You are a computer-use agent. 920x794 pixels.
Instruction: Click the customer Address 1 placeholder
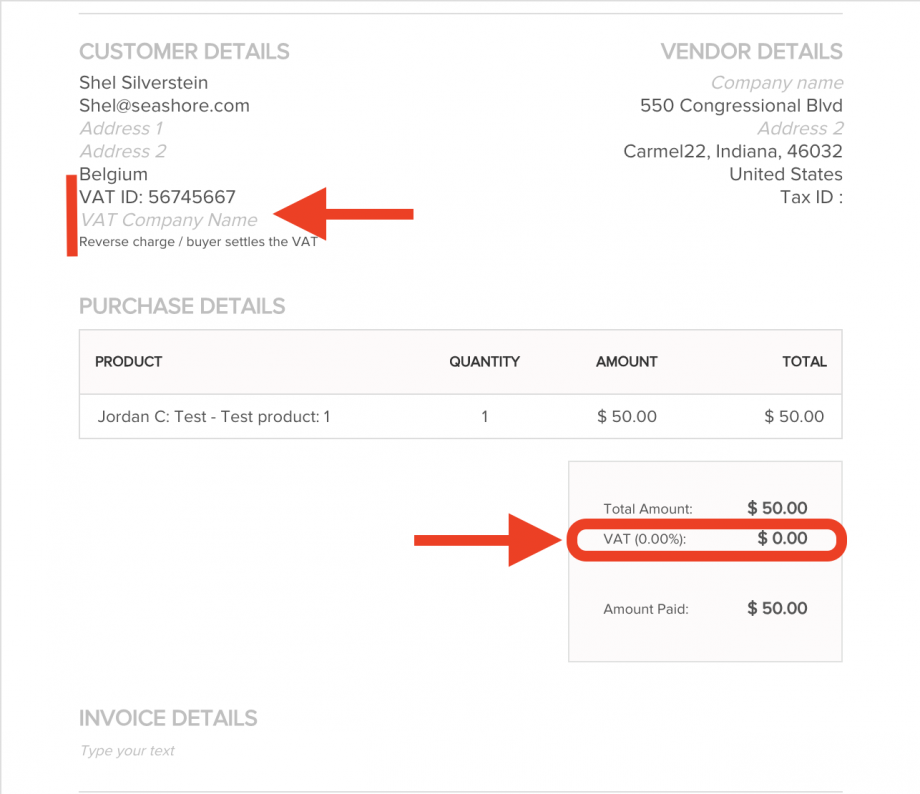121,129
